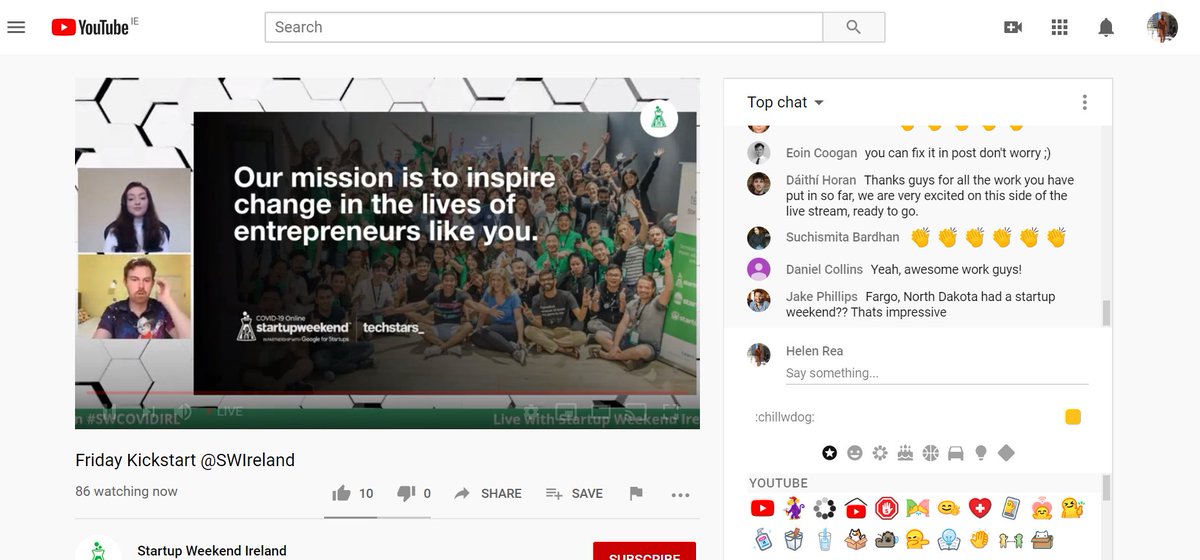Screen dimensions: 1200x560
Task: Open the create video camera menu
Action: (1013, 27)
